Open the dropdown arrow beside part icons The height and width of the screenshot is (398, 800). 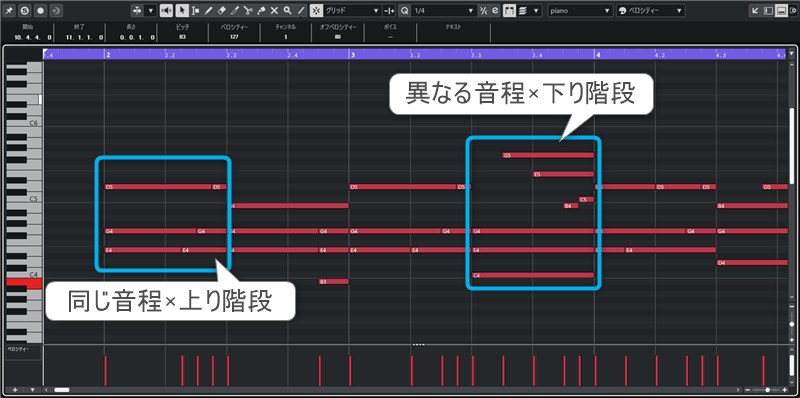coord(536,10)
